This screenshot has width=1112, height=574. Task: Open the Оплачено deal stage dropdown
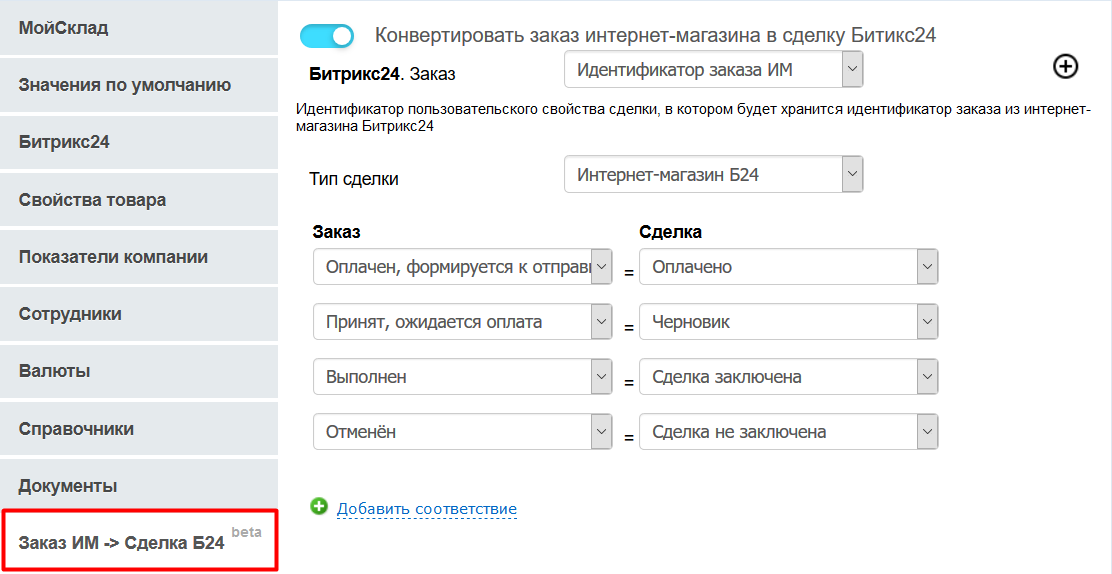788,267
